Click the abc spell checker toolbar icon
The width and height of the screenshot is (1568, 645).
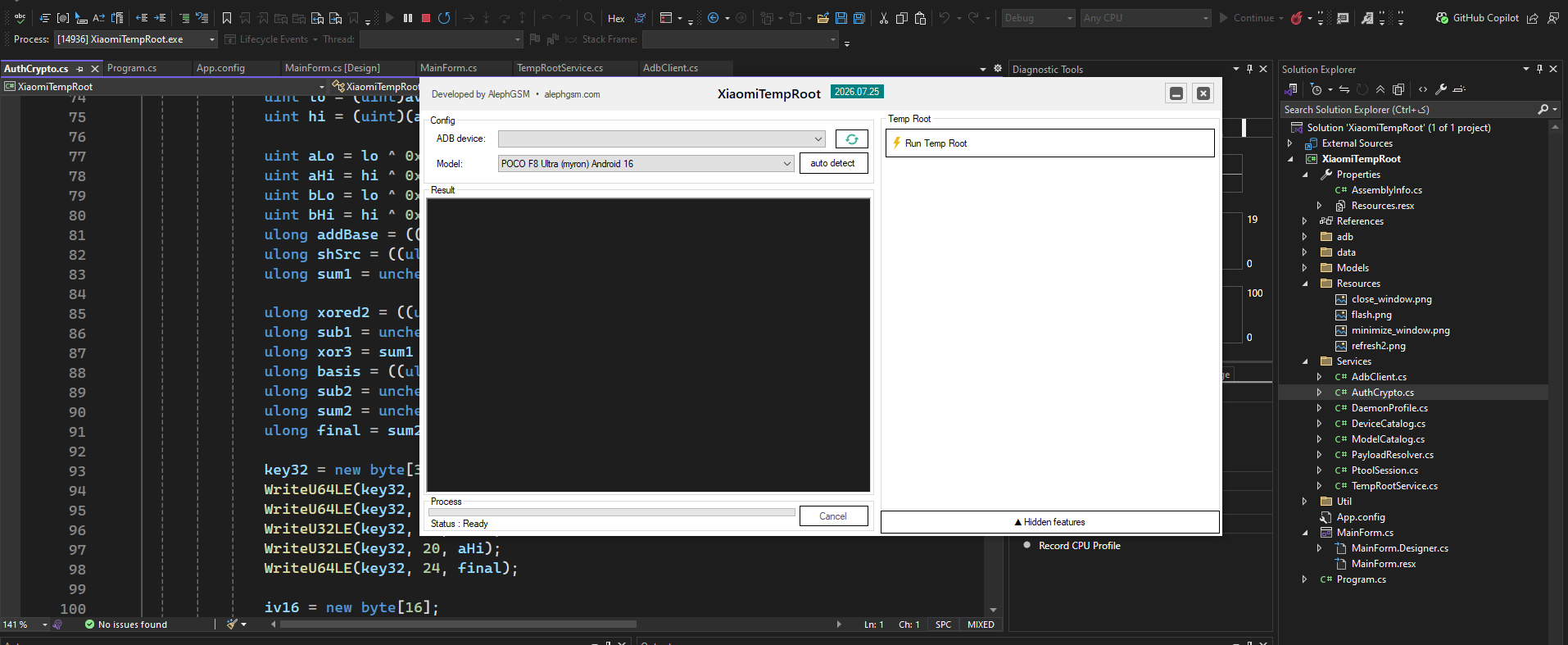(20, 18)
